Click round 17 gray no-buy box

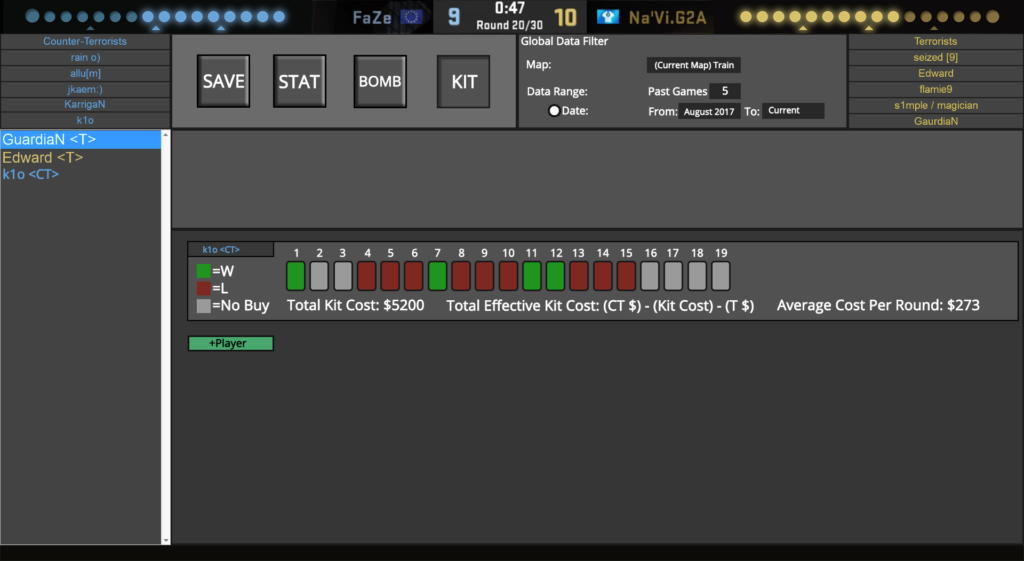coord(673,276)
